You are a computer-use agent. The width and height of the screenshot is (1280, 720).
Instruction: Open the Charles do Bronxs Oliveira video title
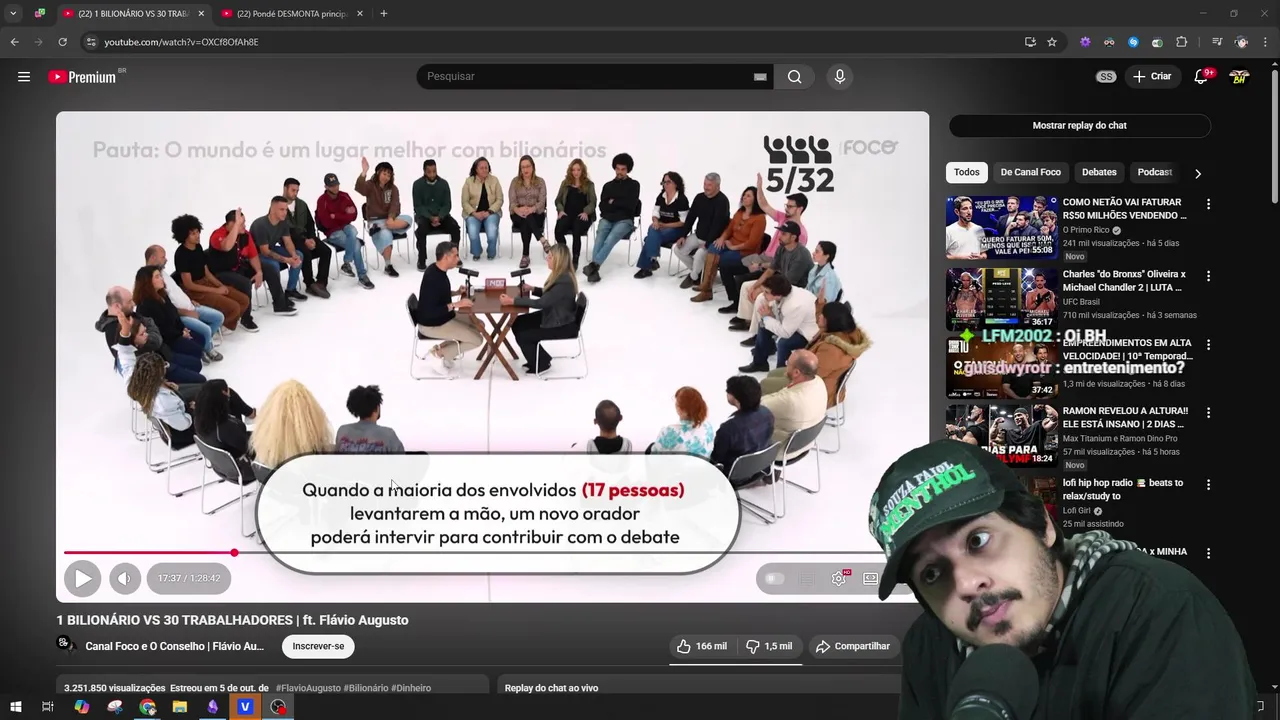pyautogui.click(x=1124, y=281)
